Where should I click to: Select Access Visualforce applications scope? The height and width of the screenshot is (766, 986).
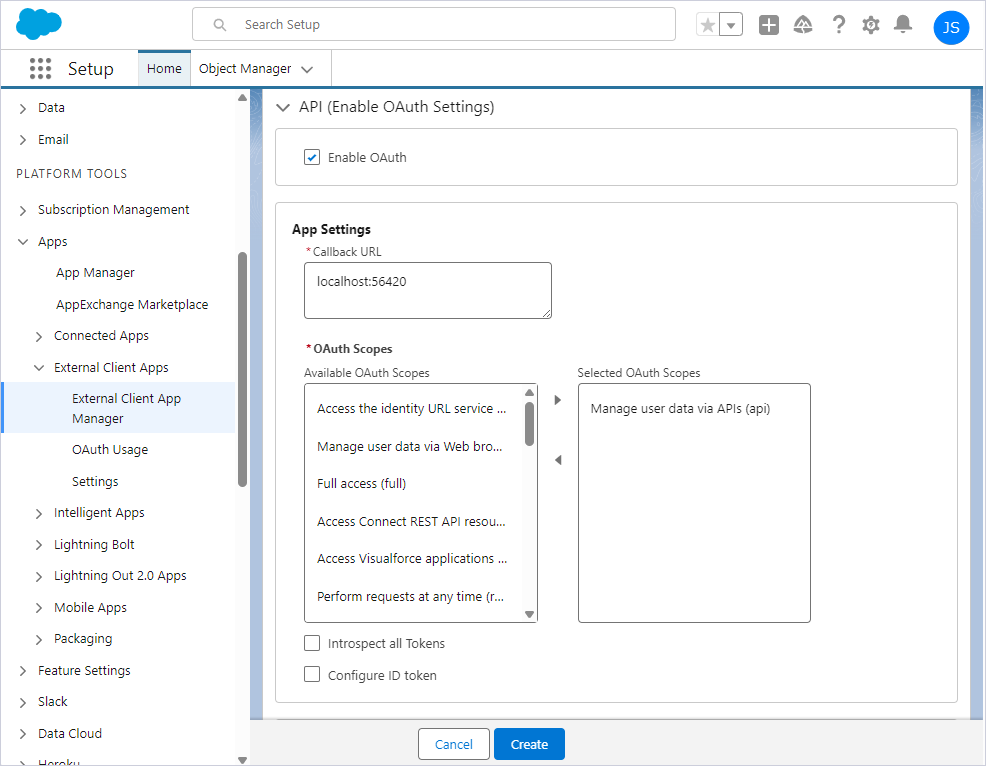click(x=414, y=558)
